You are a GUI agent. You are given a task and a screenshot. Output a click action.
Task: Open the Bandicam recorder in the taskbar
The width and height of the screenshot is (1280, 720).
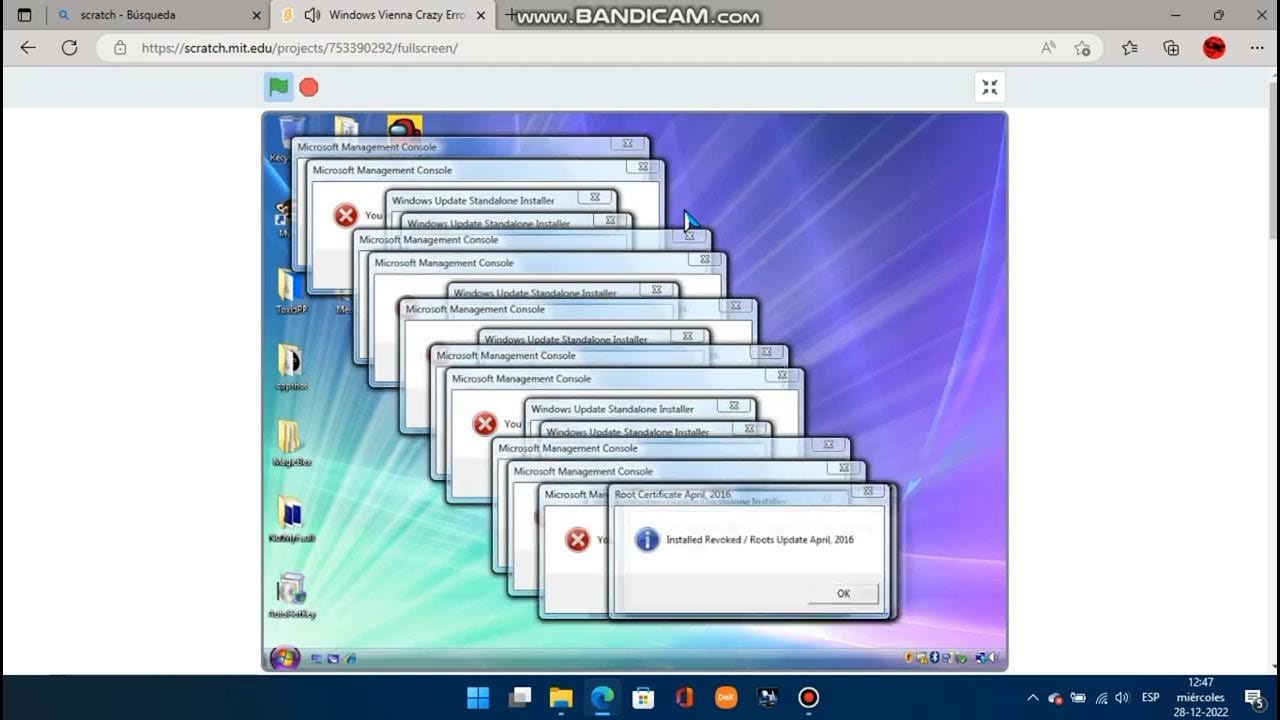(809, 697)
